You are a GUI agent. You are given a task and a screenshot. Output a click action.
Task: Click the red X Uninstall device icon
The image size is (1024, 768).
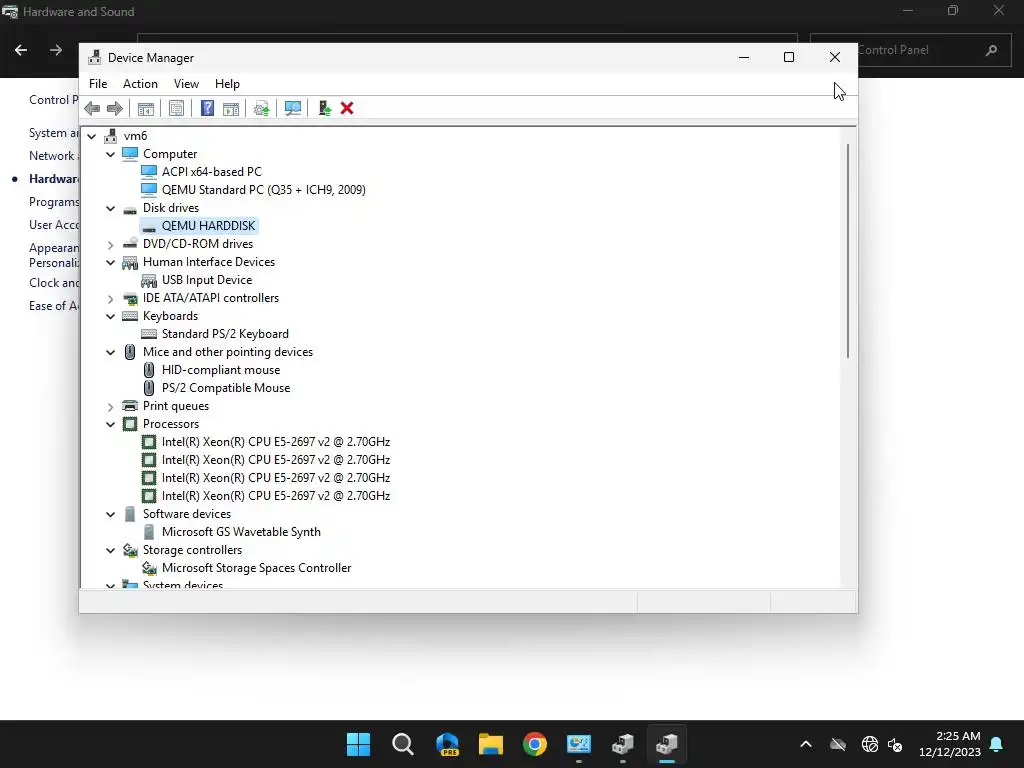click(347, 108)
